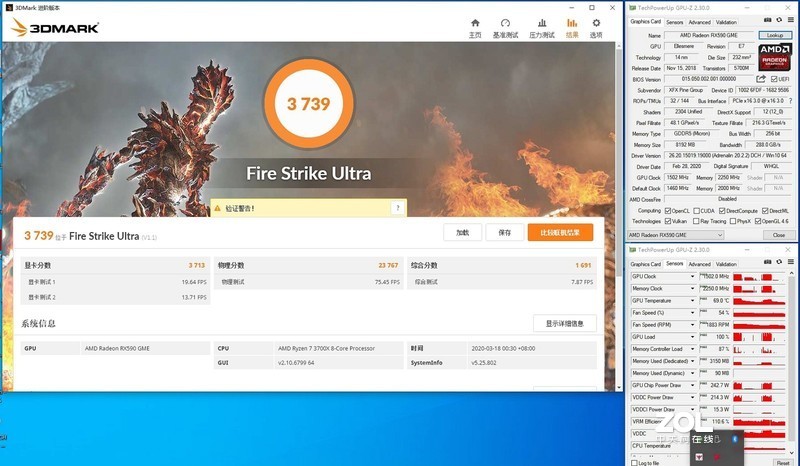This screenshot has width=800, height=466.
Task: Click the Lookup button in GPU-Z
Action: click(x=774, y=35)
